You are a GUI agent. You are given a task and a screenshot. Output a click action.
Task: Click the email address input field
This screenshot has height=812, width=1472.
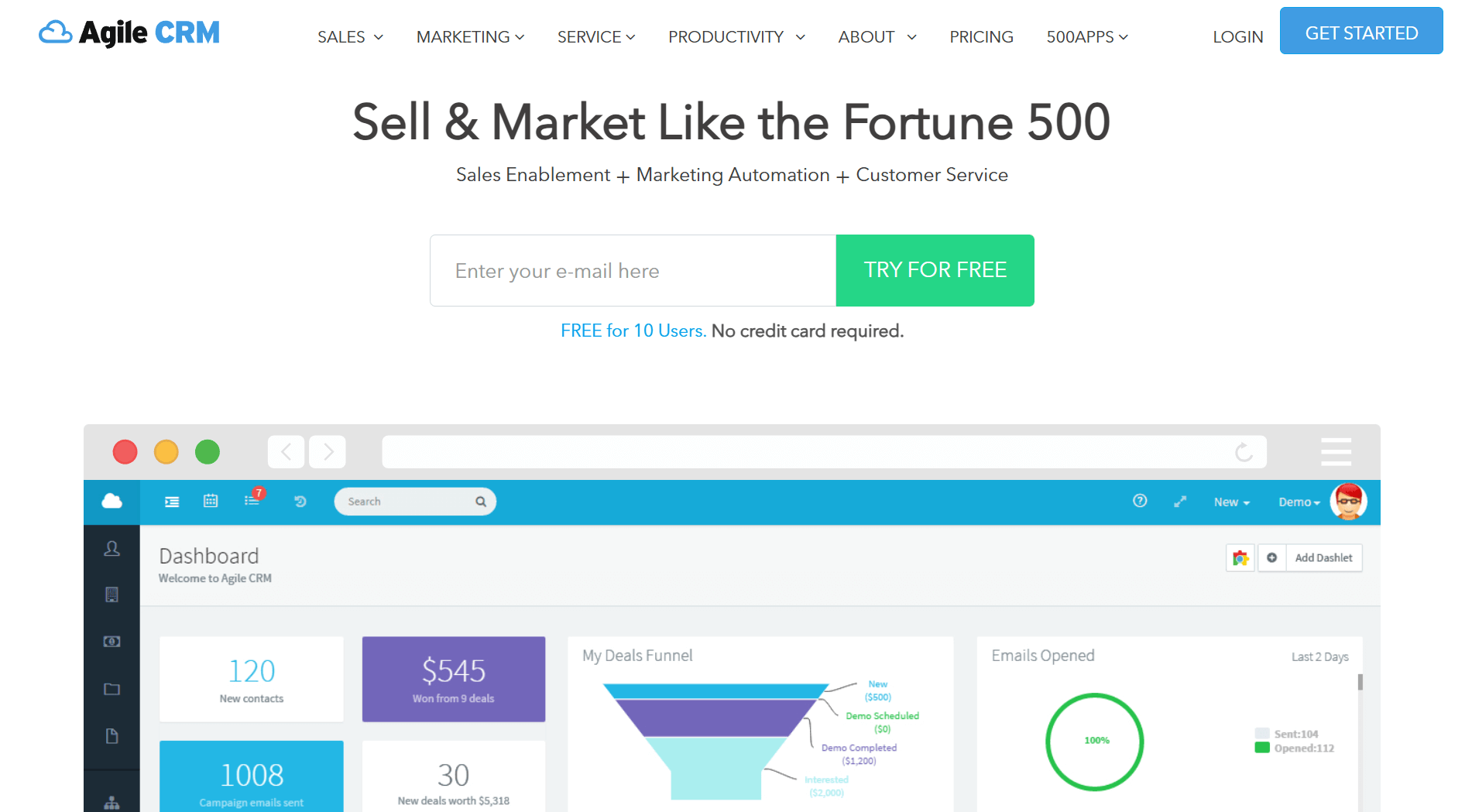pyautogui.click(x=632, y=270)
